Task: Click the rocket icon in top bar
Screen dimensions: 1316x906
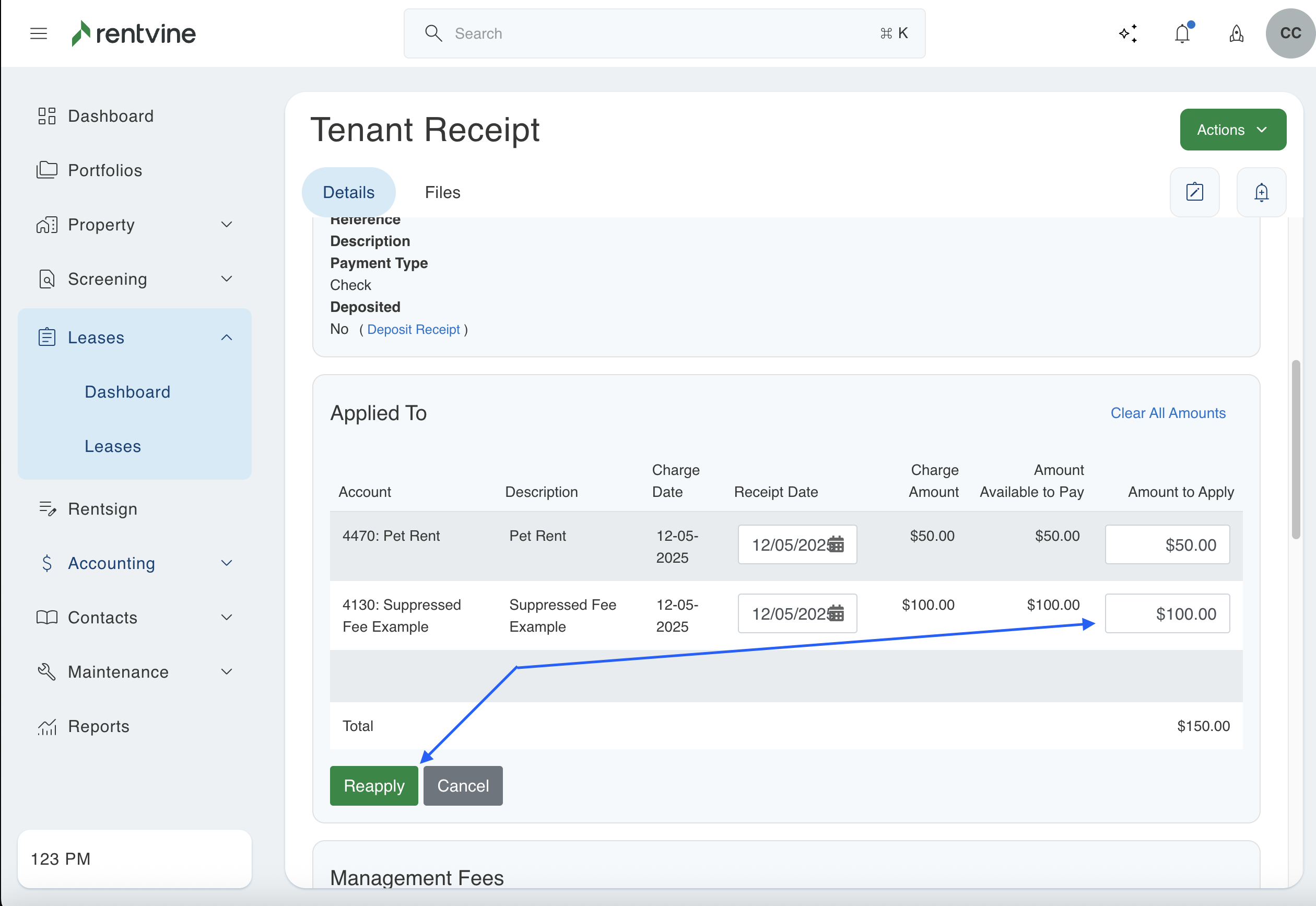Action: point(1237,34)
